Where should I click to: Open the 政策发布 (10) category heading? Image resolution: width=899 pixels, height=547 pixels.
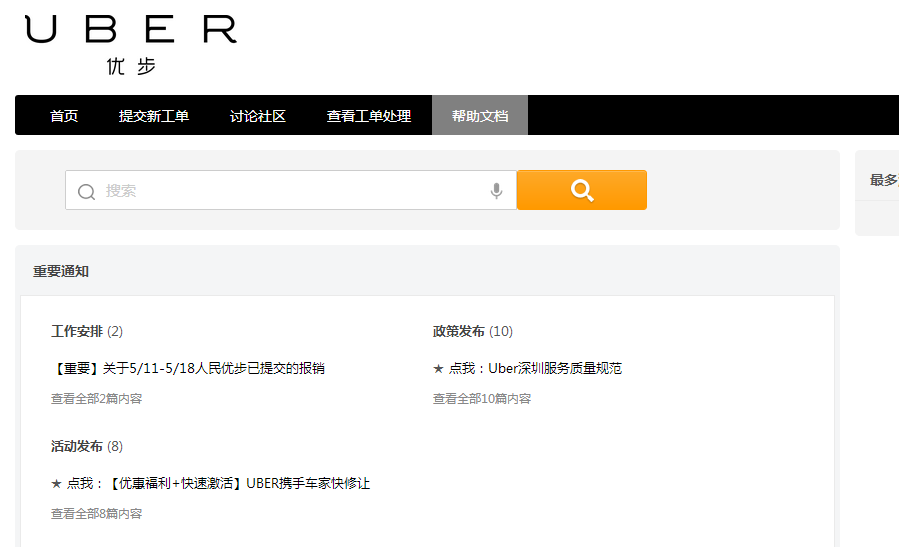coord(473,331)
